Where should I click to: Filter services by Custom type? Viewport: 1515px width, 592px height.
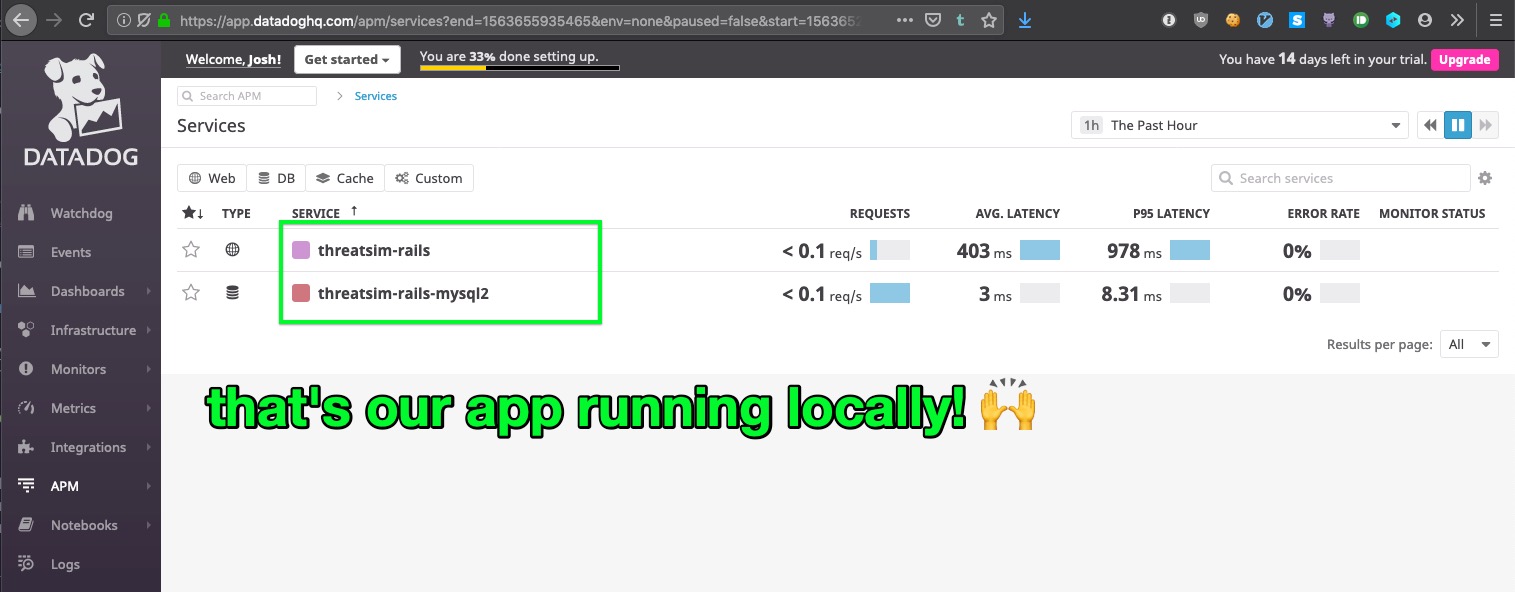(x=429, y=178)
